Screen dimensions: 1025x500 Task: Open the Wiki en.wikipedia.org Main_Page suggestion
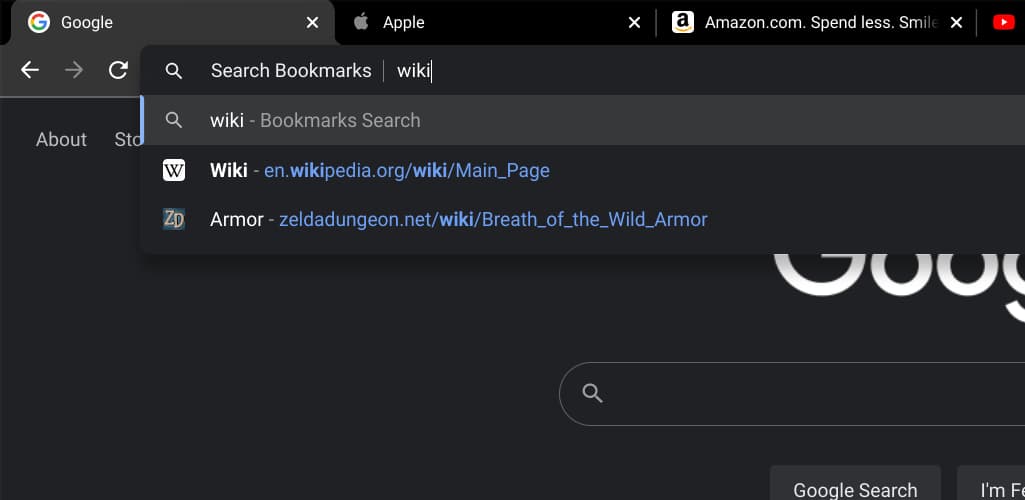coord(380,170)
